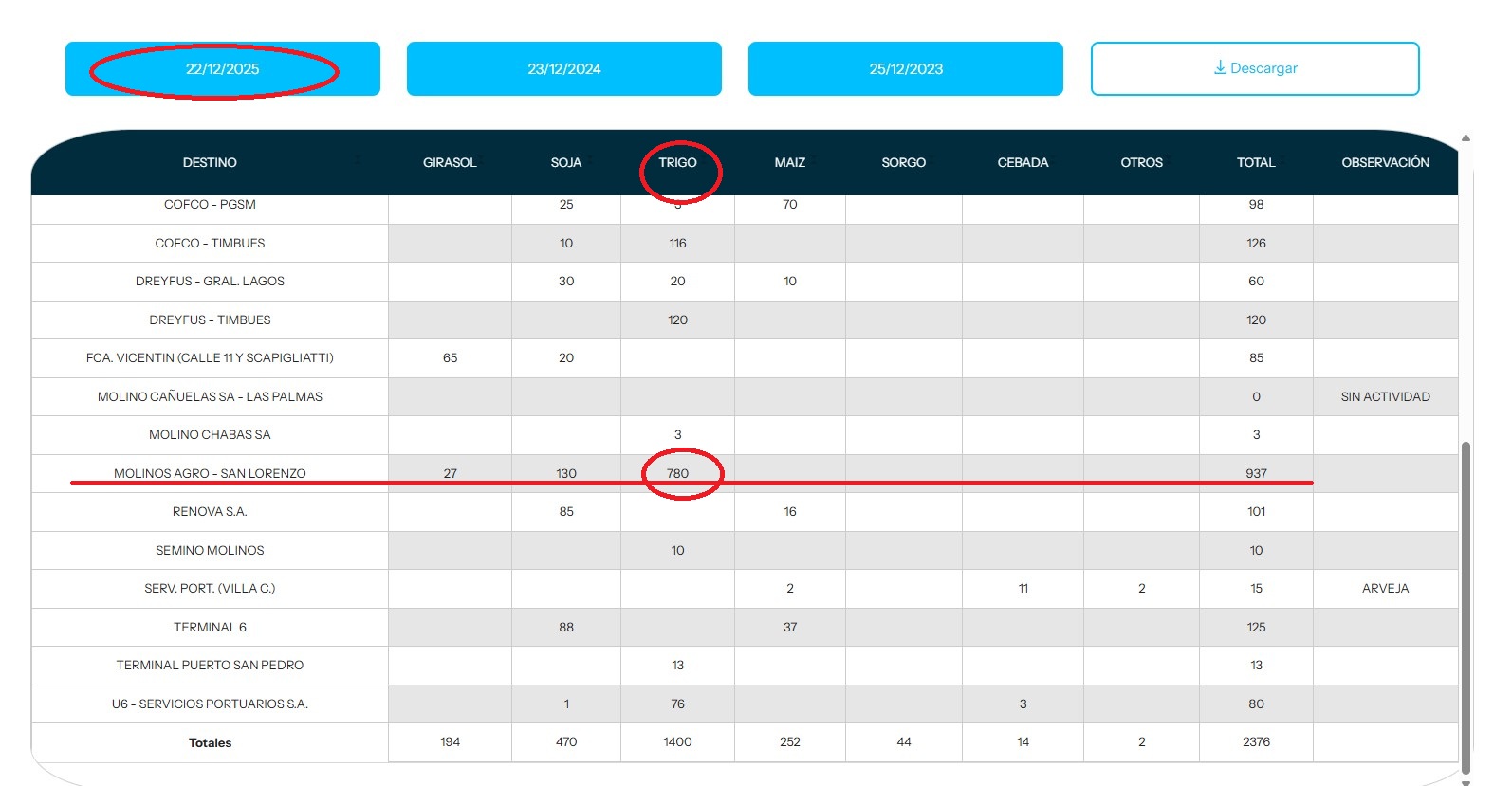
Task: Select the MAIZ column header
Action: tap(789, 162)
